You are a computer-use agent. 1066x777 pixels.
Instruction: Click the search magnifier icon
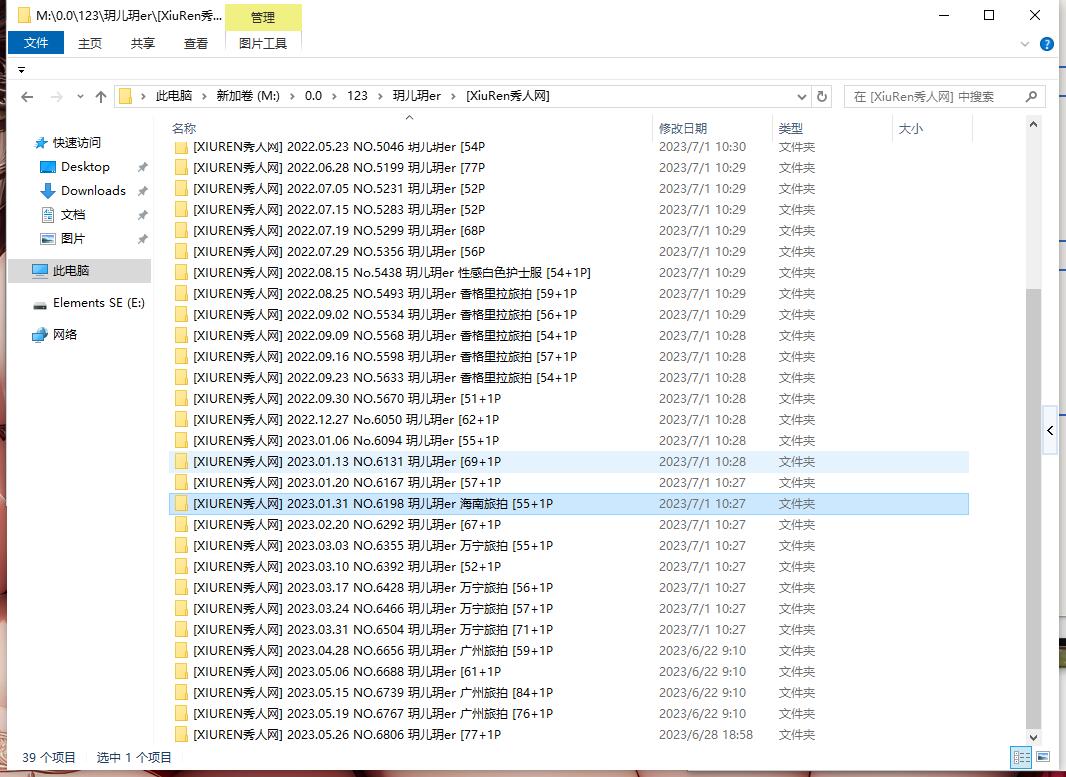[x=1031, y=97]
